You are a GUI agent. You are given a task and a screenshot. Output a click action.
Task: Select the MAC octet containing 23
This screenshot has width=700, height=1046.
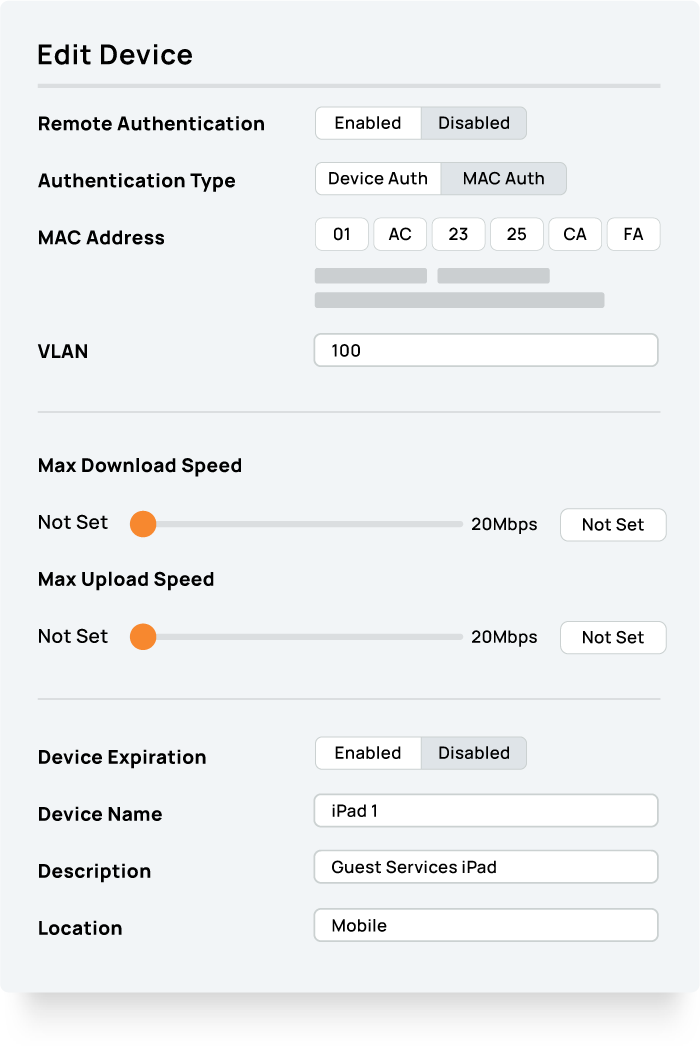458,234
